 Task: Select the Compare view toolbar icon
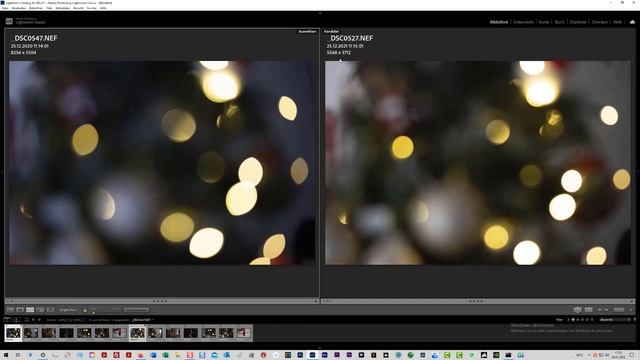(30, 310)
